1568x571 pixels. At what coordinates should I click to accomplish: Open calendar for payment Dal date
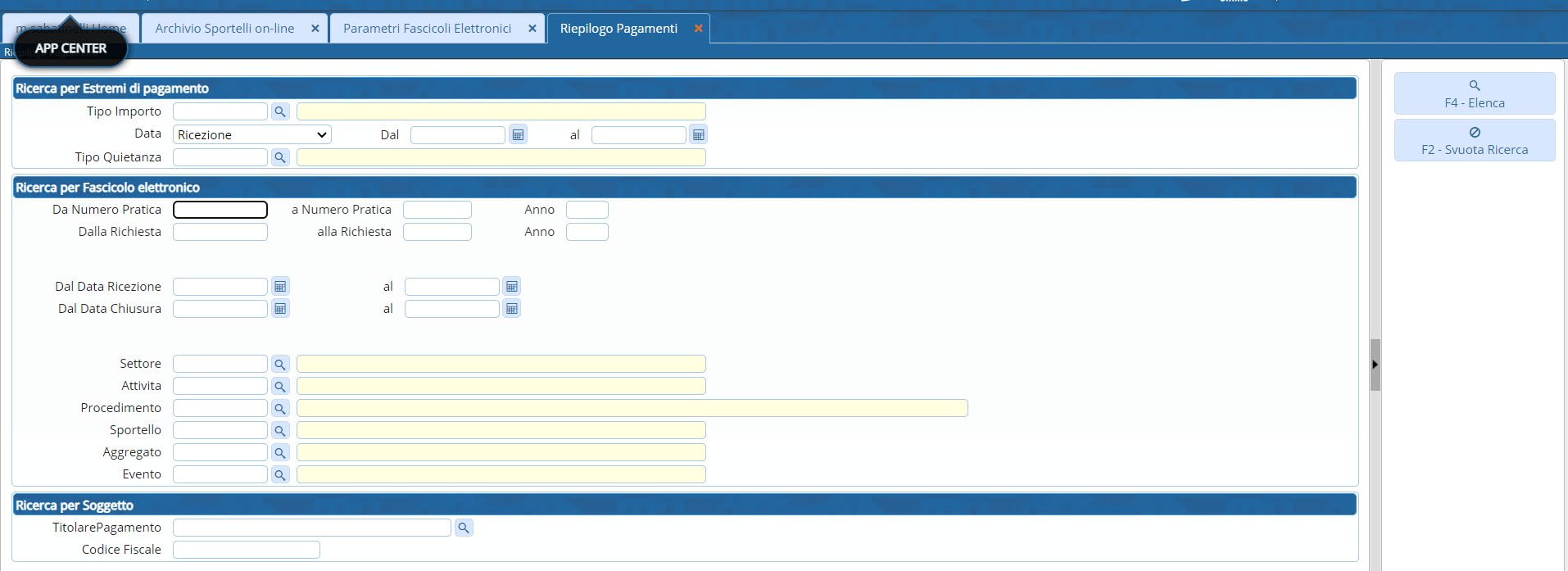tap(518, 134)
